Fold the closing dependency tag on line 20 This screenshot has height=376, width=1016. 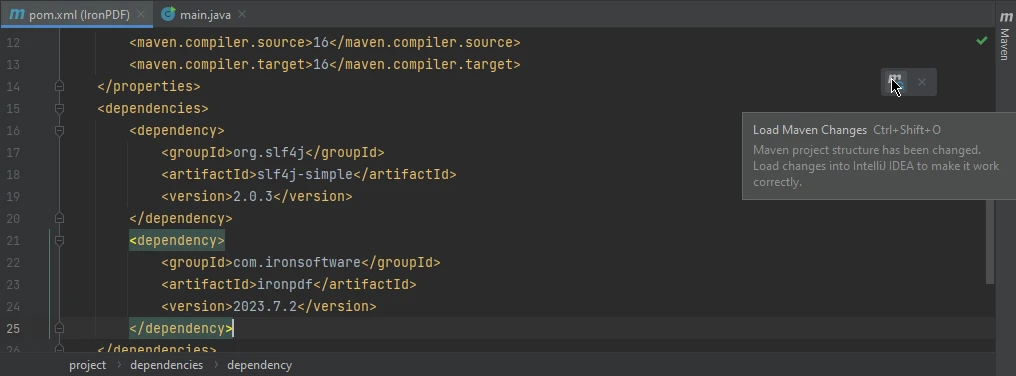tap(60, 218)
